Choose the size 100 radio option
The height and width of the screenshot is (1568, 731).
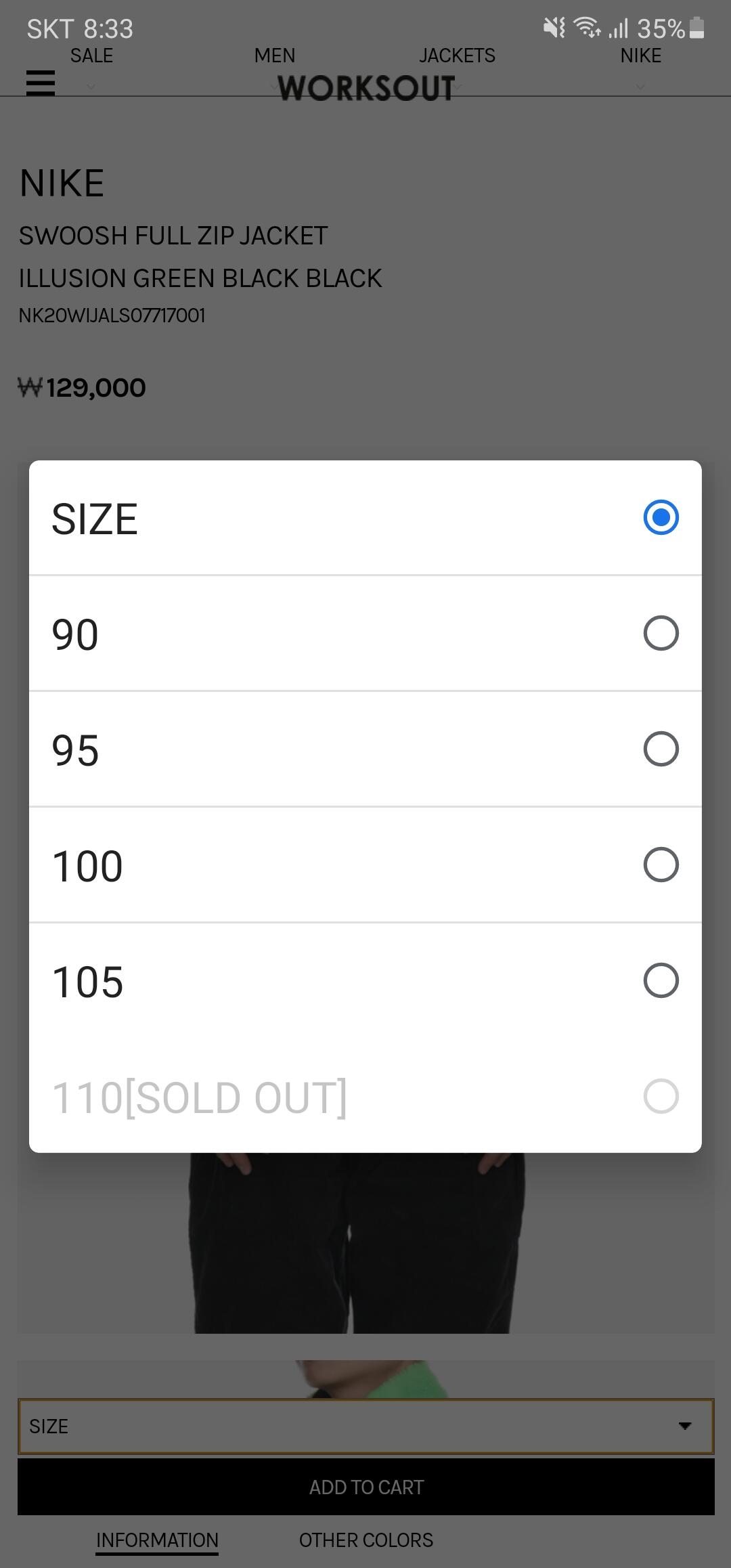(661, 865)
